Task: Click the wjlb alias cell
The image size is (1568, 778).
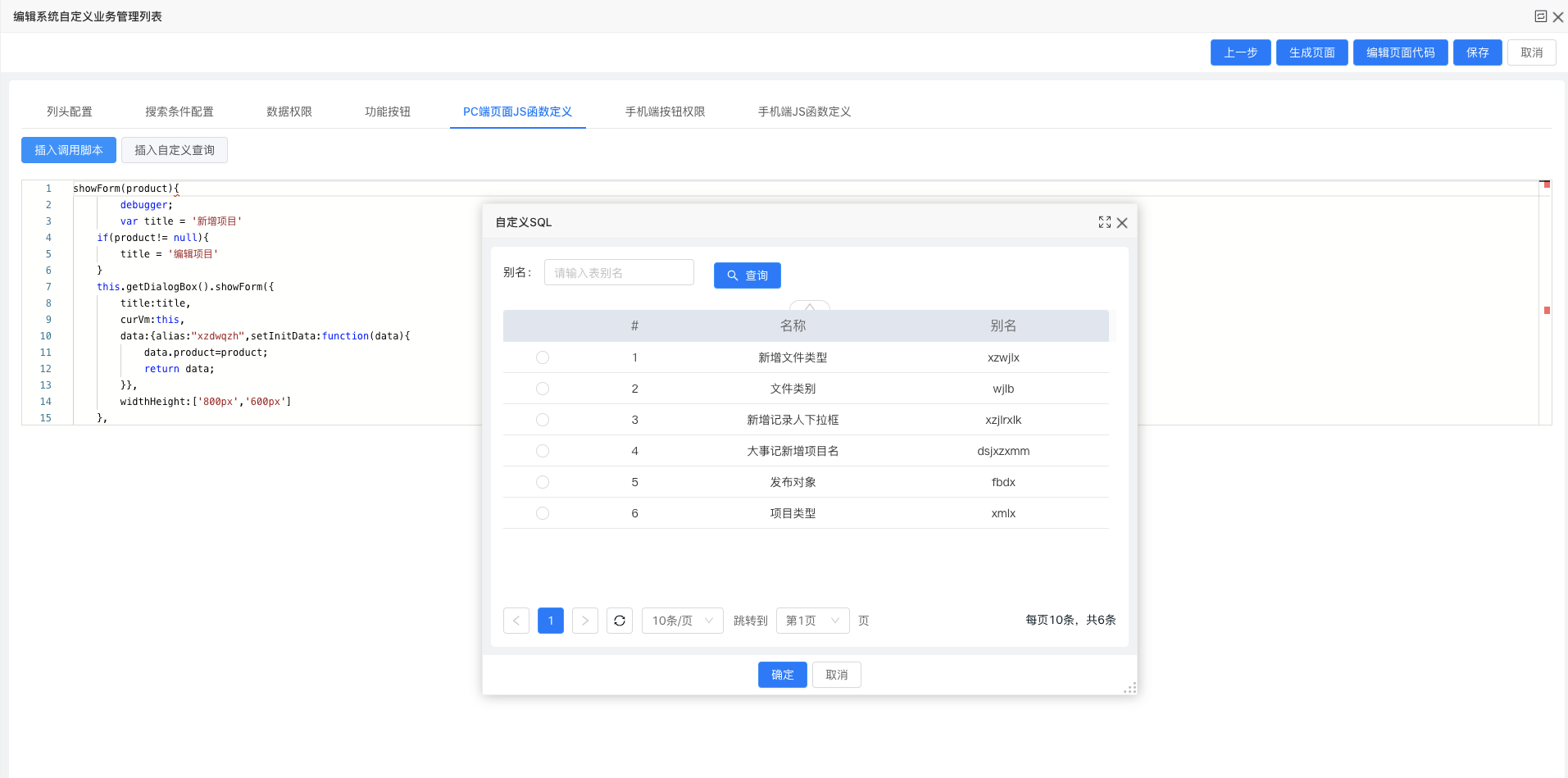Action: pos(1003,389)
